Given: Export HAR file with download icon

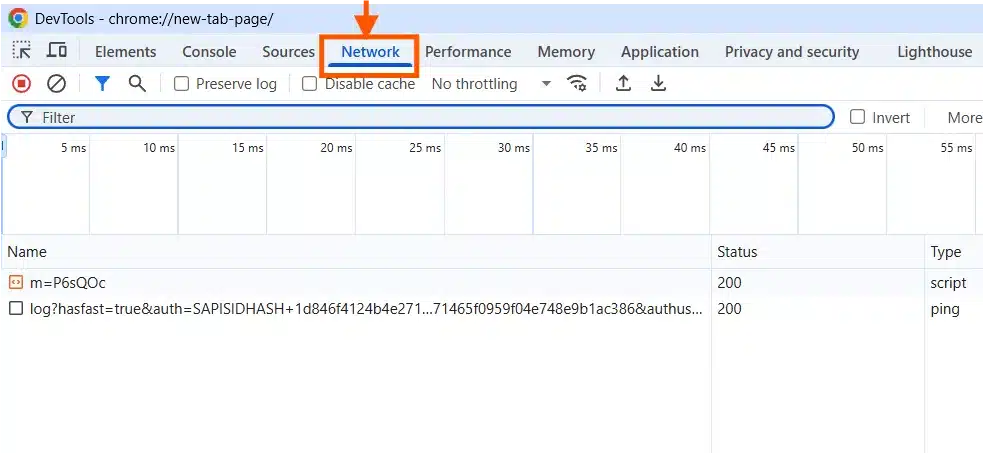Looking at the screenshot, I should click(x=658, y=83).
